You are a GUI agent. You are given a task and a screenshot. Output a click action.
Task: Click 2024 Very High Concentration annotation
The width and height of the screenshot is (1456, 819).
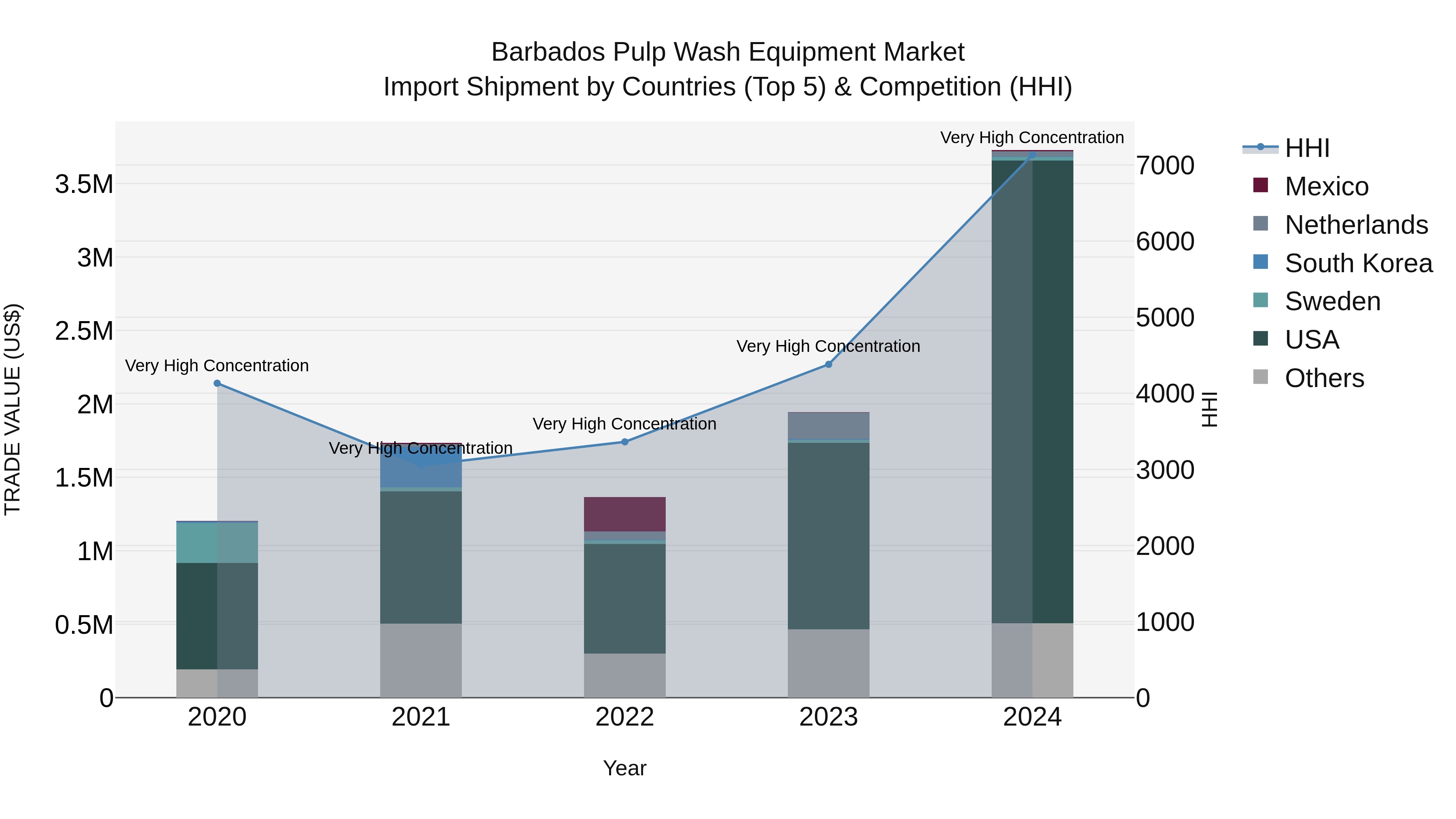(1032, 138)
